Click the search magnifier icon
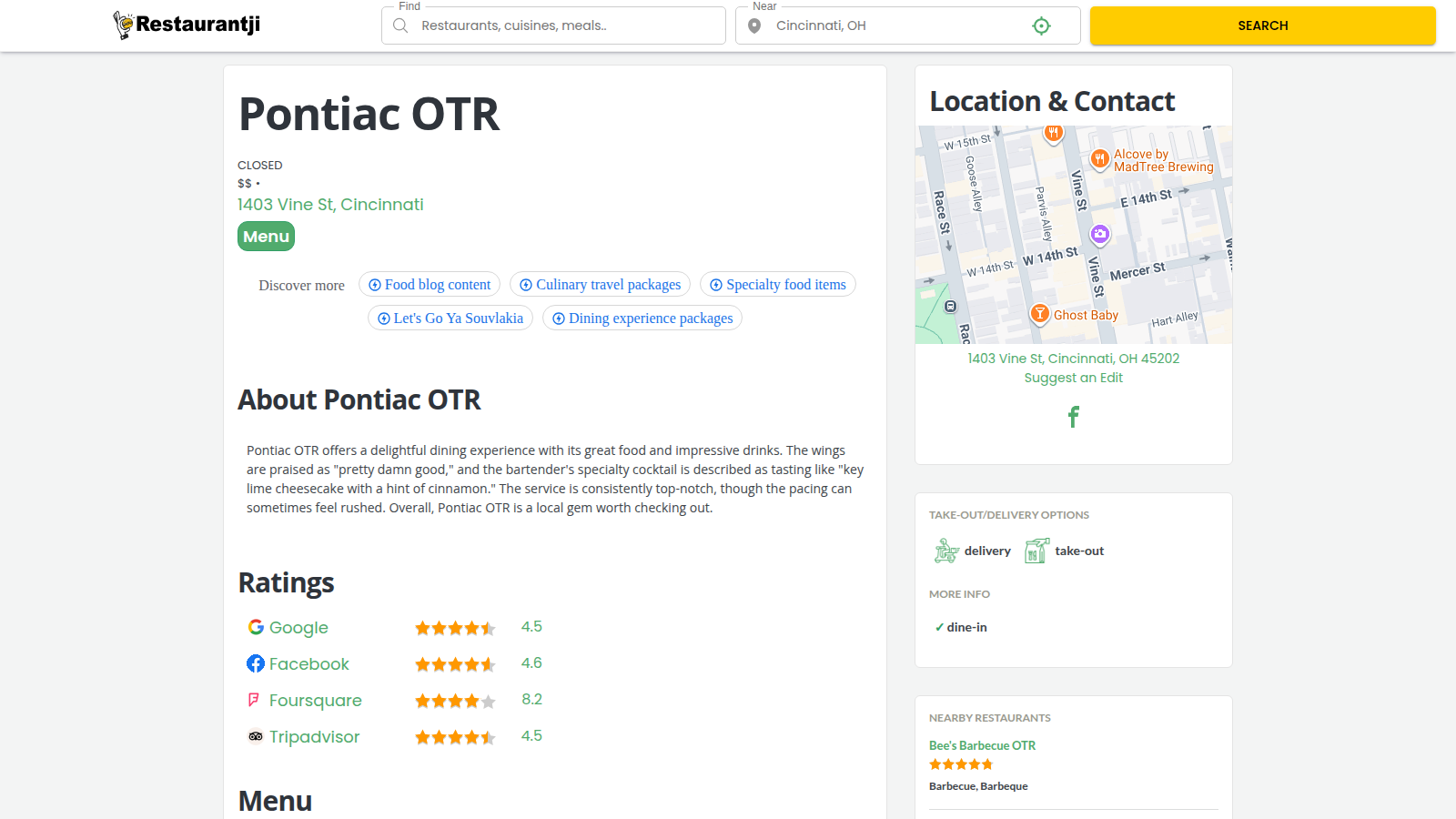The width and height of the screenshot is (1456, 819). 400,26
